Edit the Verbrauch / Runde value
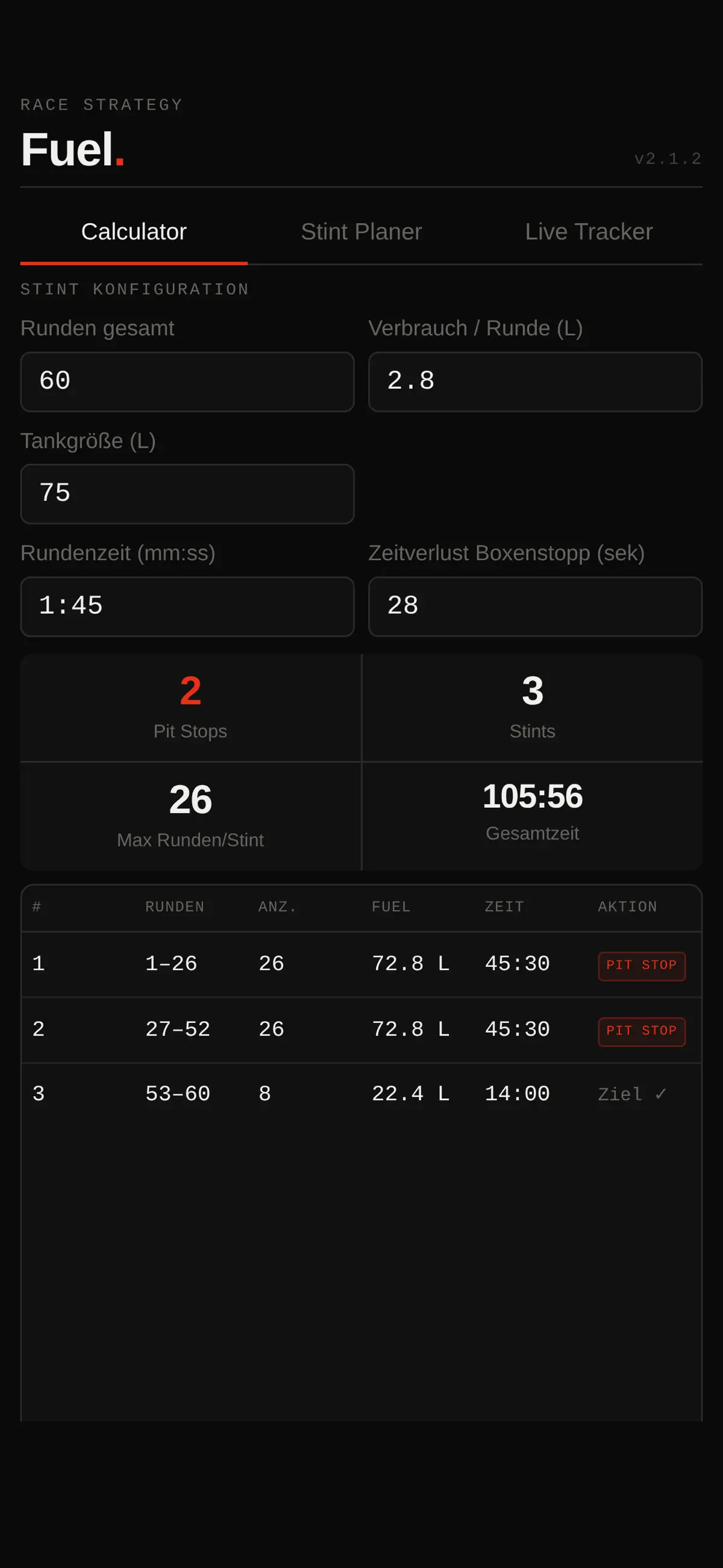This screenshot has height=1568, width=723. tap(536, 382)
